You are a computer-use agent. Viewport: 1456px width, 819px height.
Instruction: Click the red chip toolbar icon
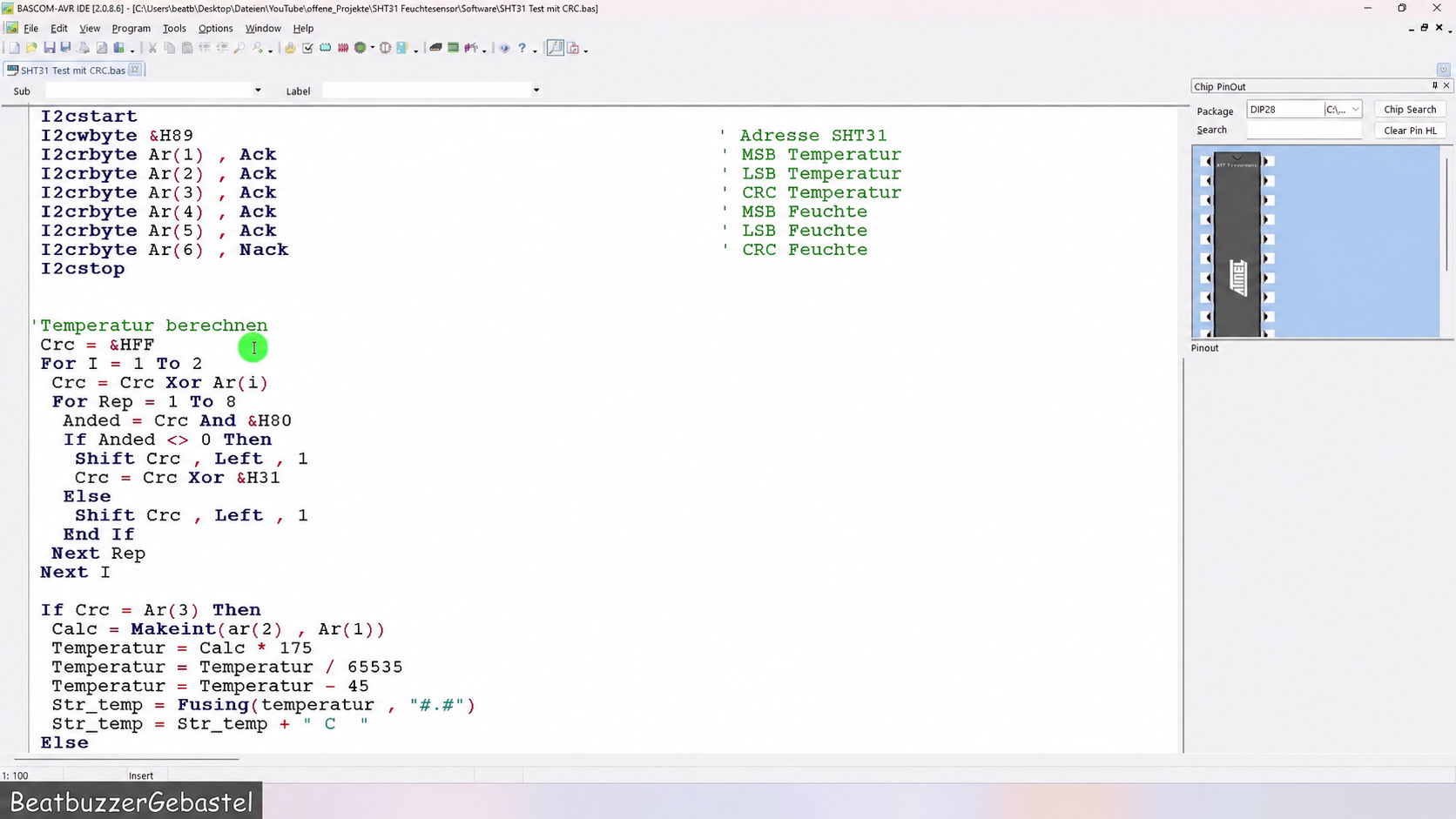[x=343, y=49]
